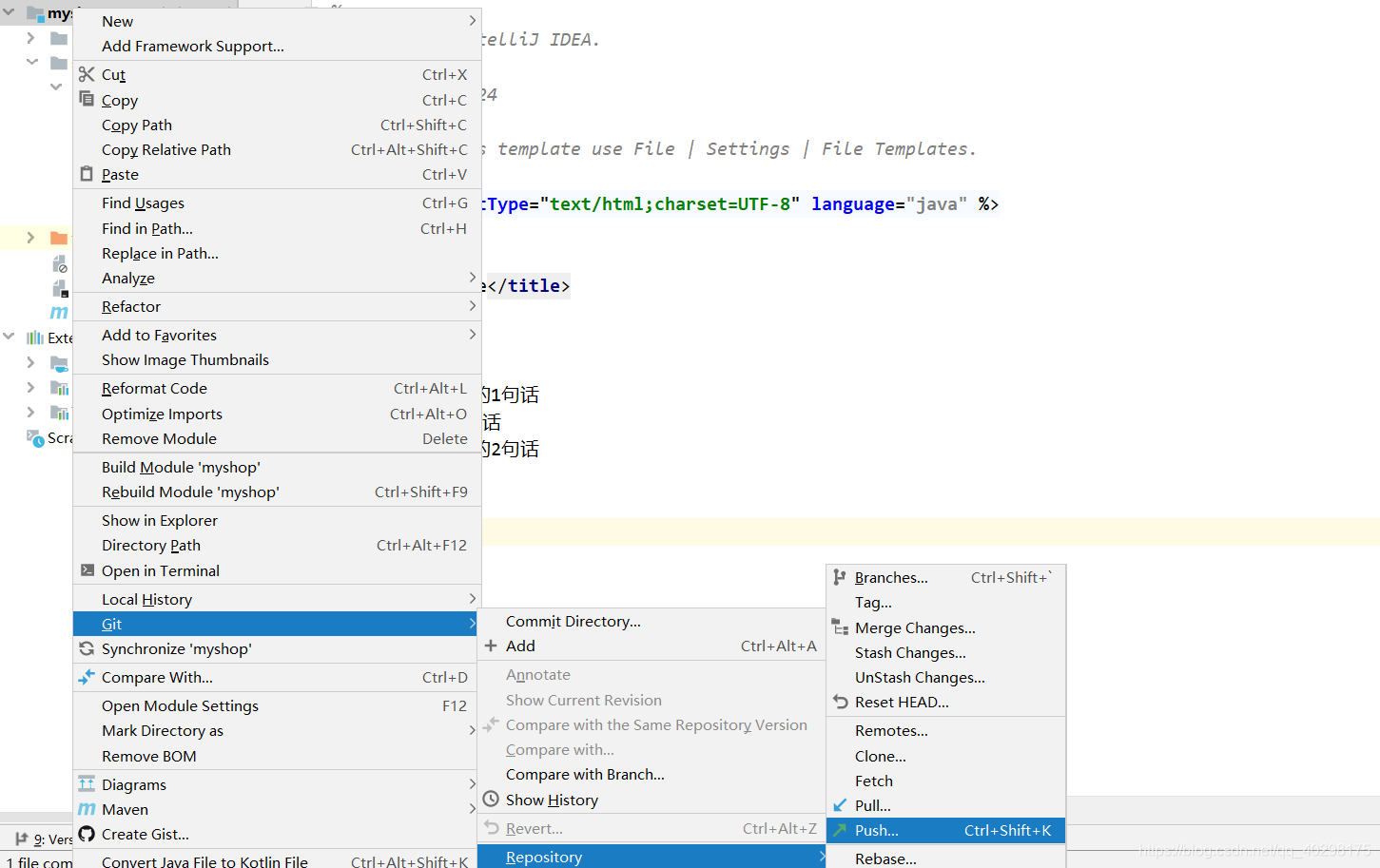Open the Repository submenu

click(x=651, y=857)
